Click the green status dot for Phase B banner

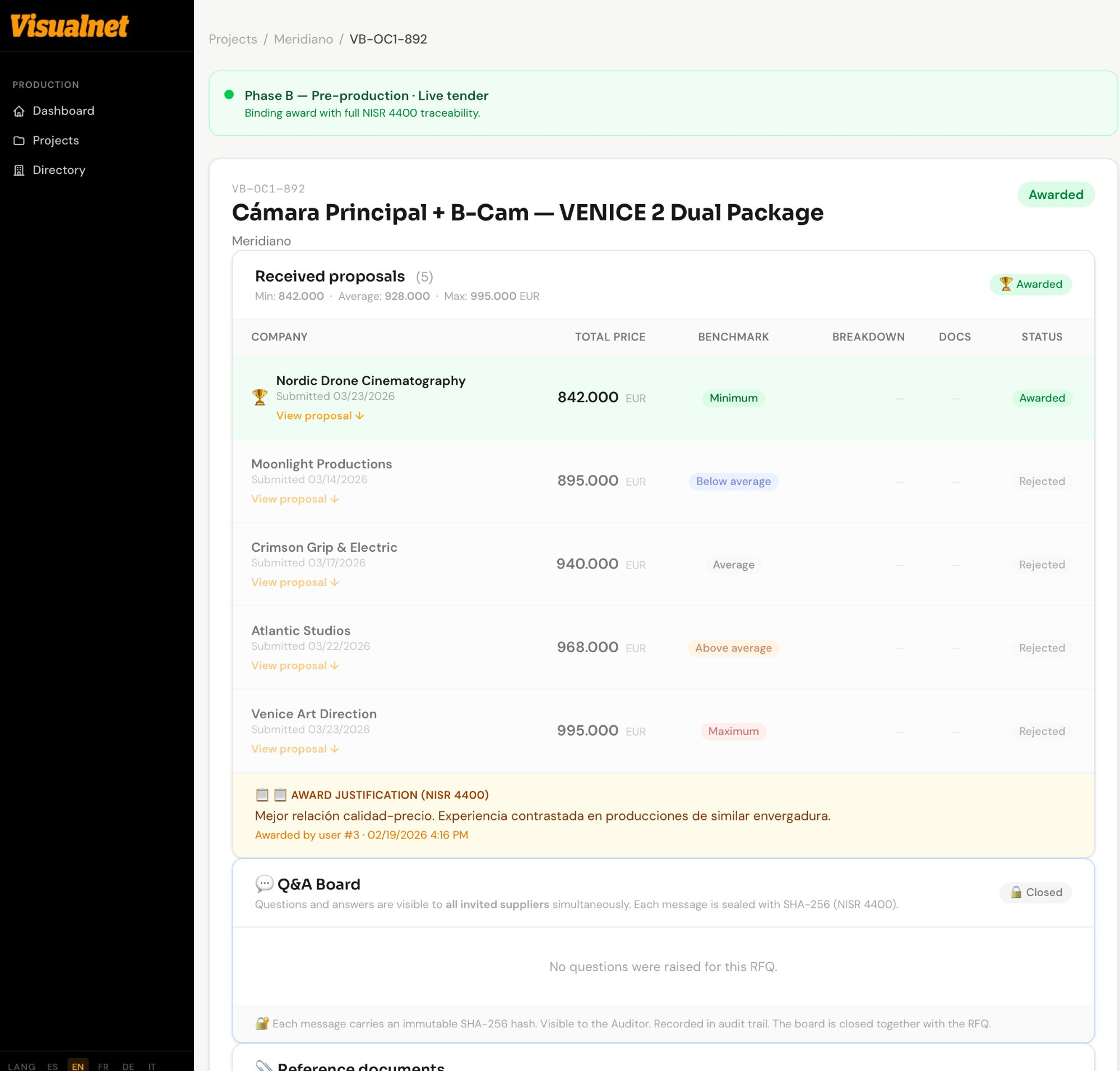tap(228, 95)
